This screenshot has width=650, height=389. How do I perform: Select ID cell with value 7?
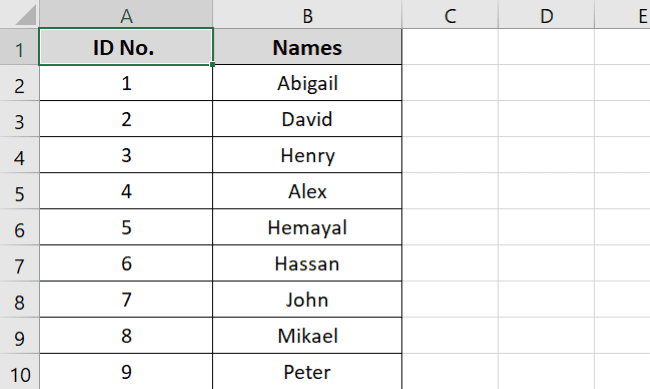pyautogui.click(x=126, y=299)
